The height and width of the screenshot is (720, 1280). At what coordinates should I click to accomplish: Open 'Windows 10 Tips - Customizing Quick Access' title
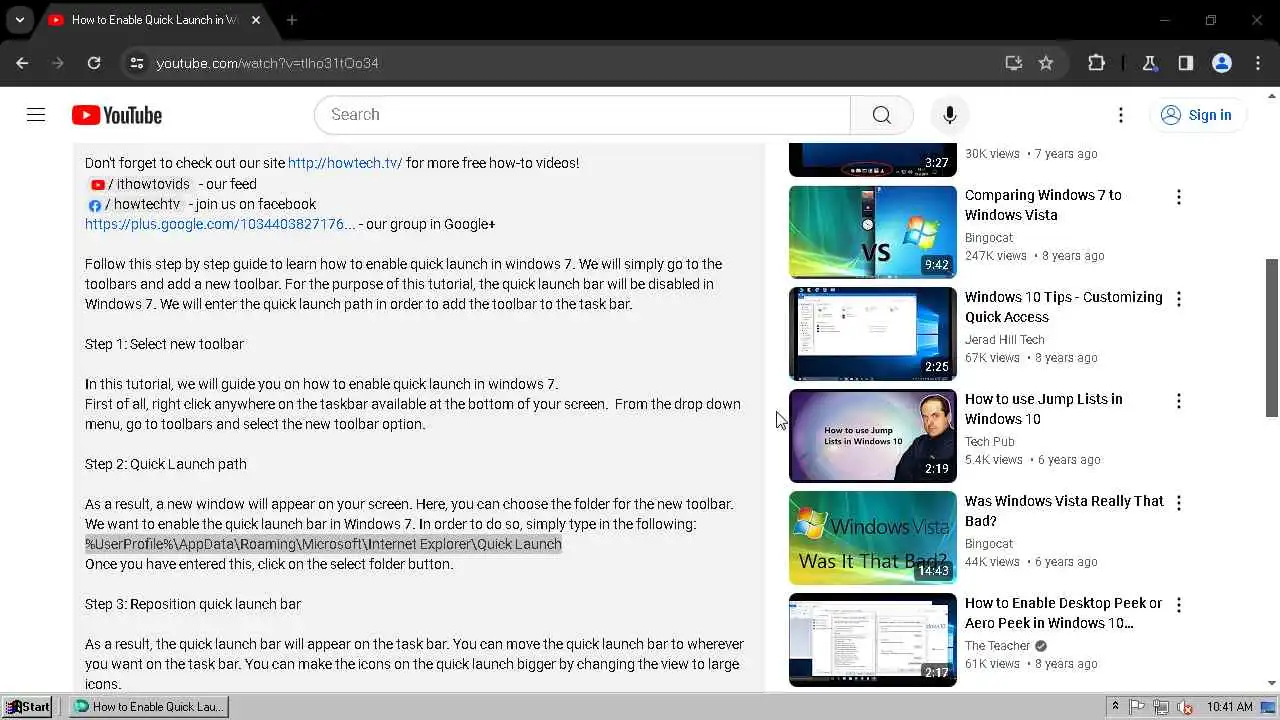1064,307
